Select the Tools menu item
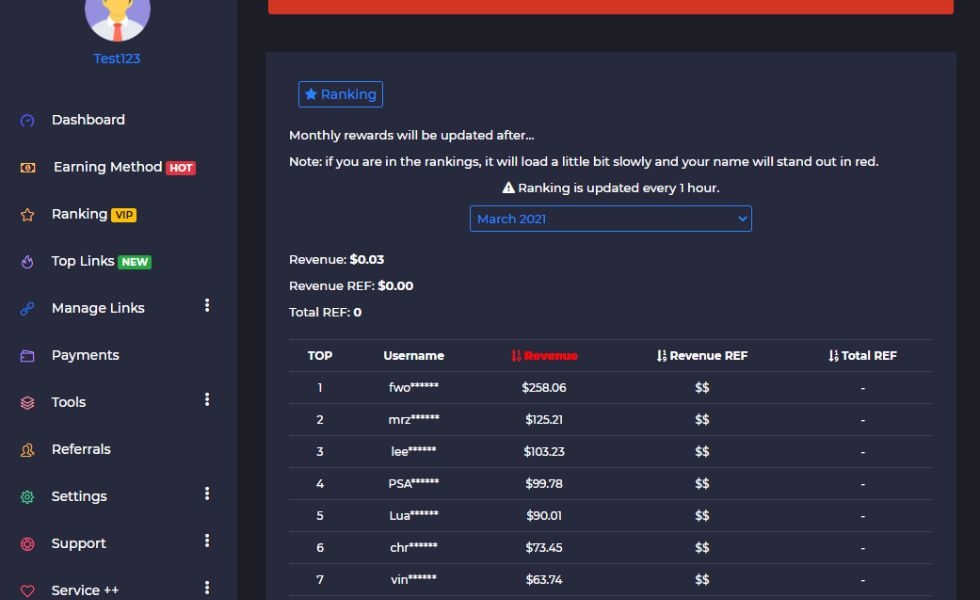 click(68, 402)
